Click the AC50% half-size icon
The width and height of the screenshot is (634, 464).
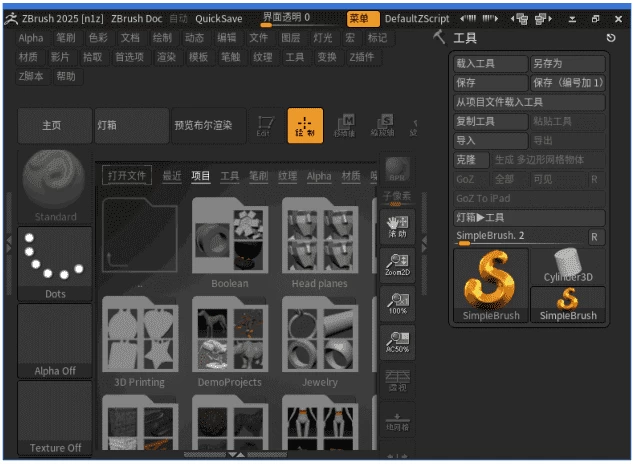click(398, 341)
